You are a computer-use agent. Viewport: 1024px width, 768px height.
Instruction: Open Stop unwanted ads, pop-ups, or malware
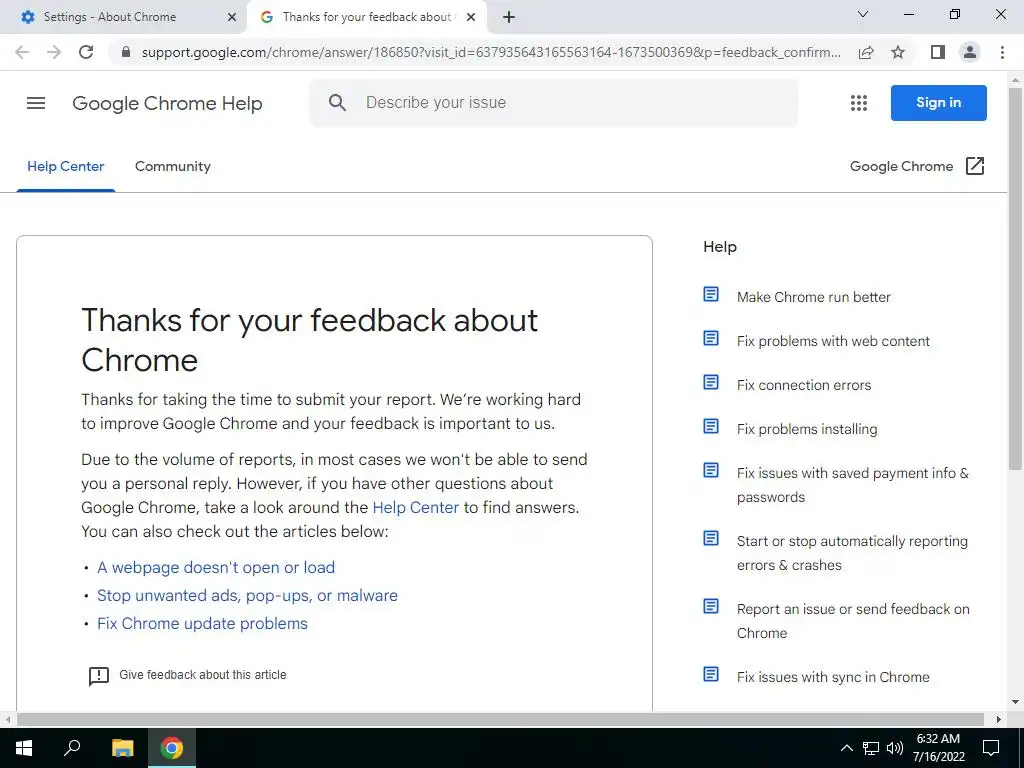click(x=247, y=596)
